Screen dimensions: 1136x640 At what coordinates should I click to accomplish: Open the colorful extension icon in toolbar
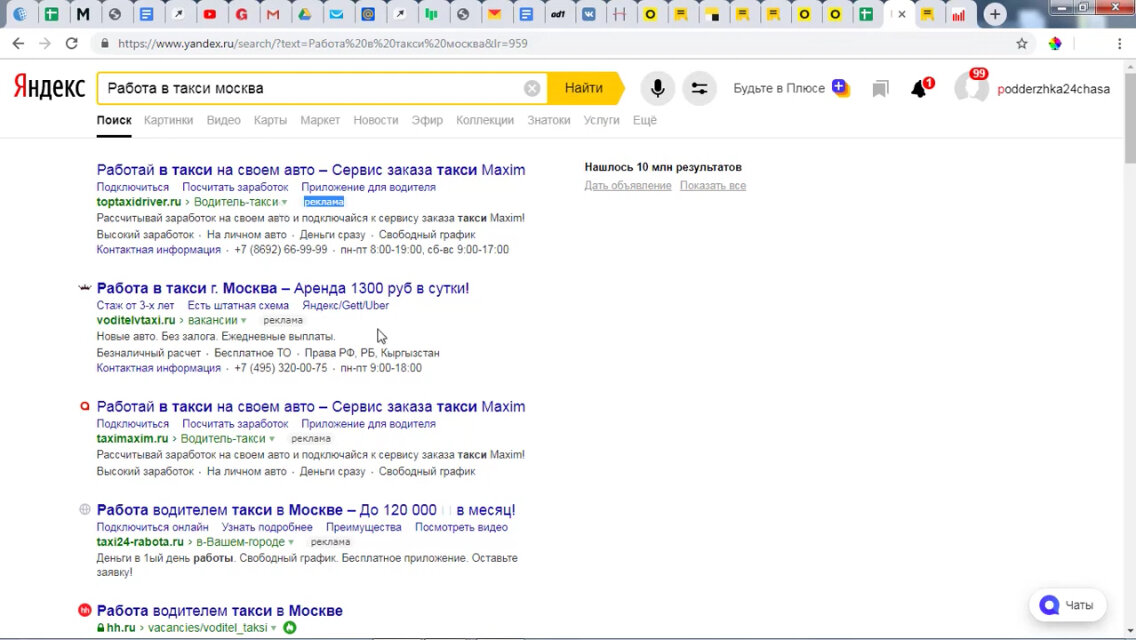[x=1055, y=43]
